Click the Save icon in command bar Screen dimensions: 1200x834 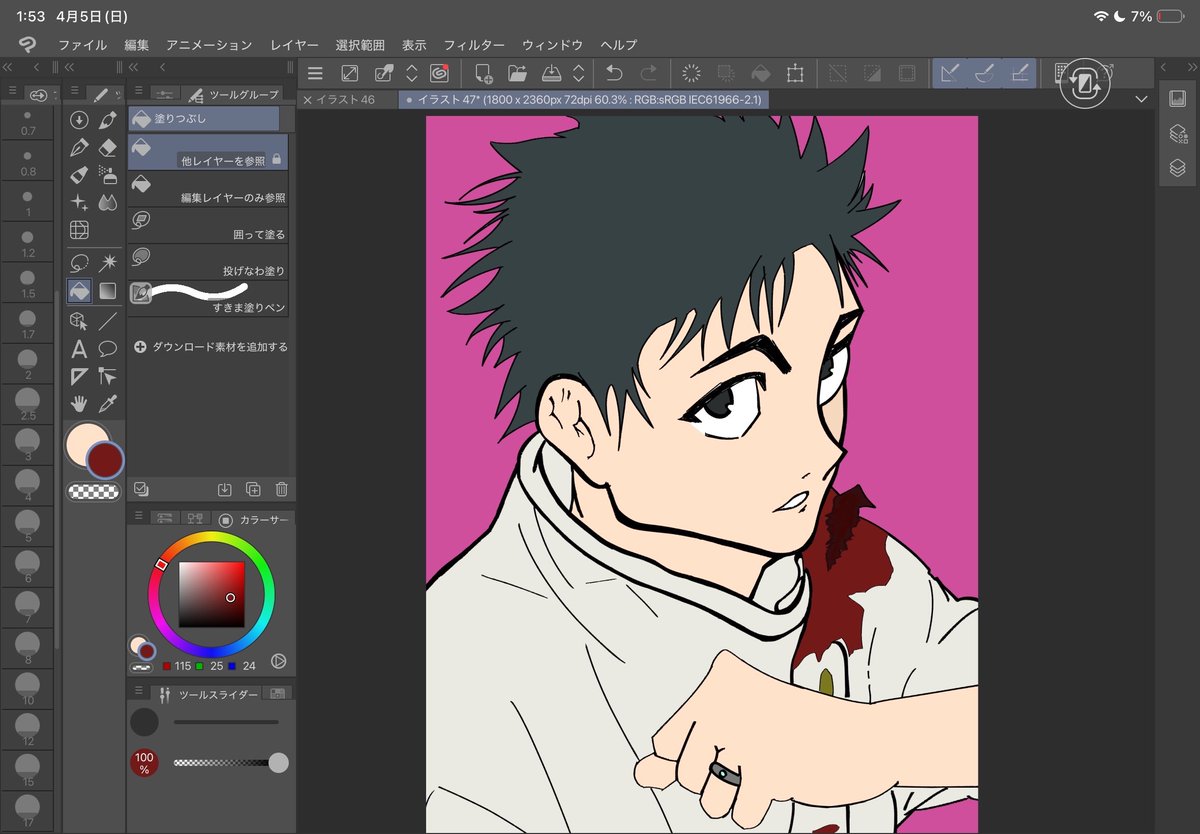(551, 73)
